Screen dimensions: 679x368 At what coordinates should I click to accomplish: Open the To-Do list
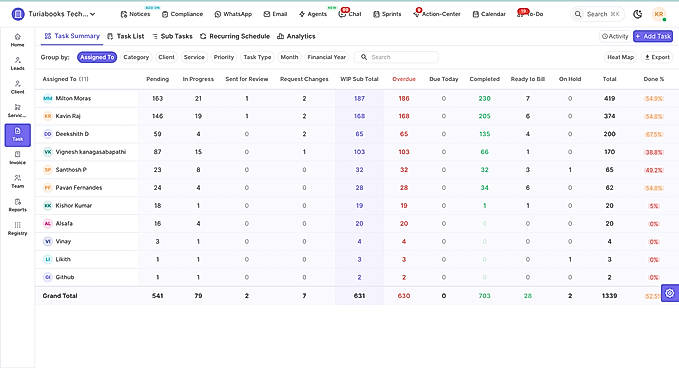tap(530, 14)
